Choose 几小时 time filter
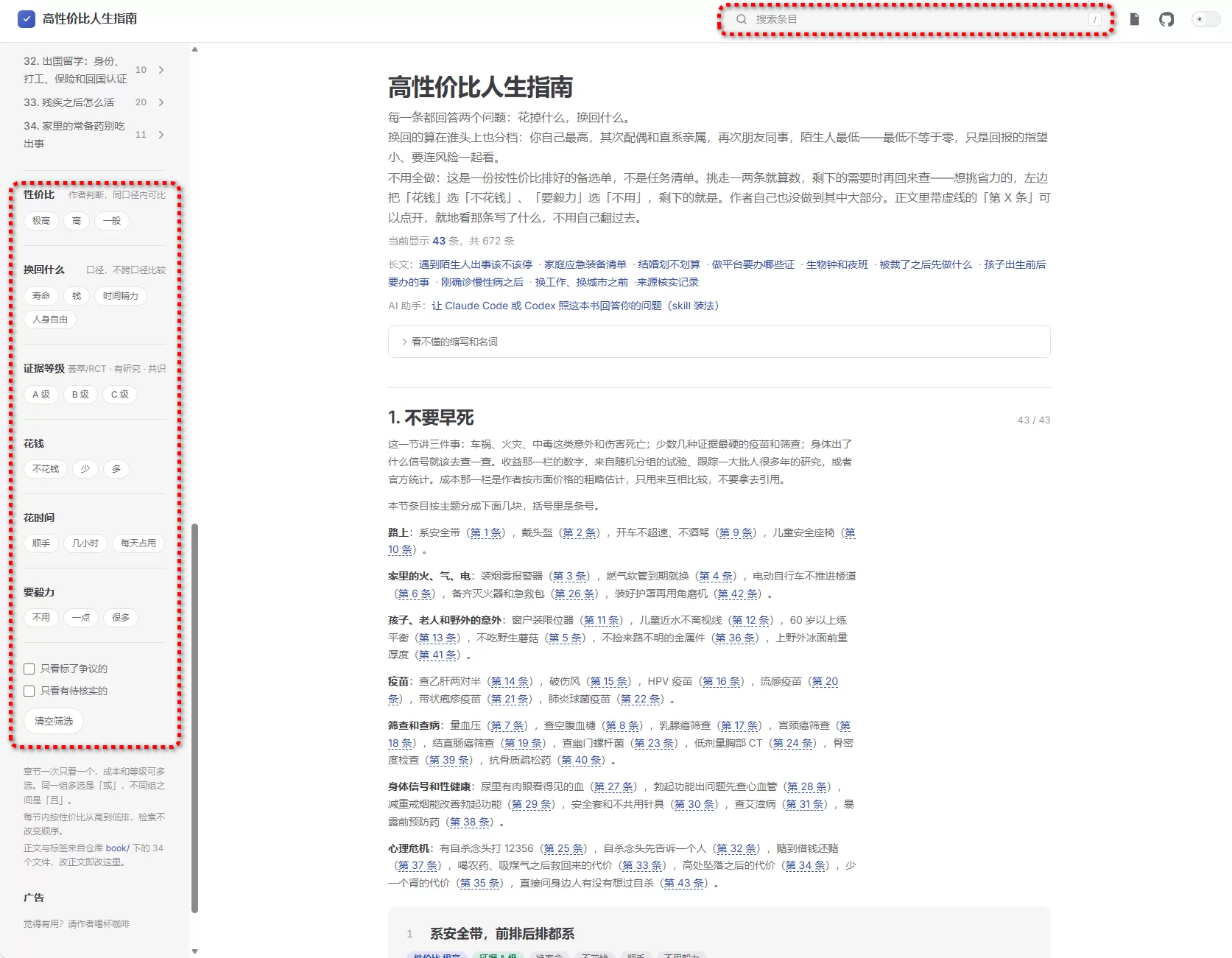 (85, 543)
